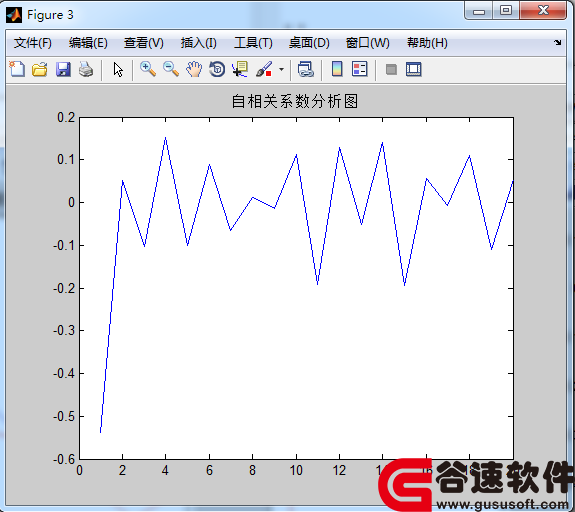
Task: Open the 插入(I) menu
Action: pos(198,43)
